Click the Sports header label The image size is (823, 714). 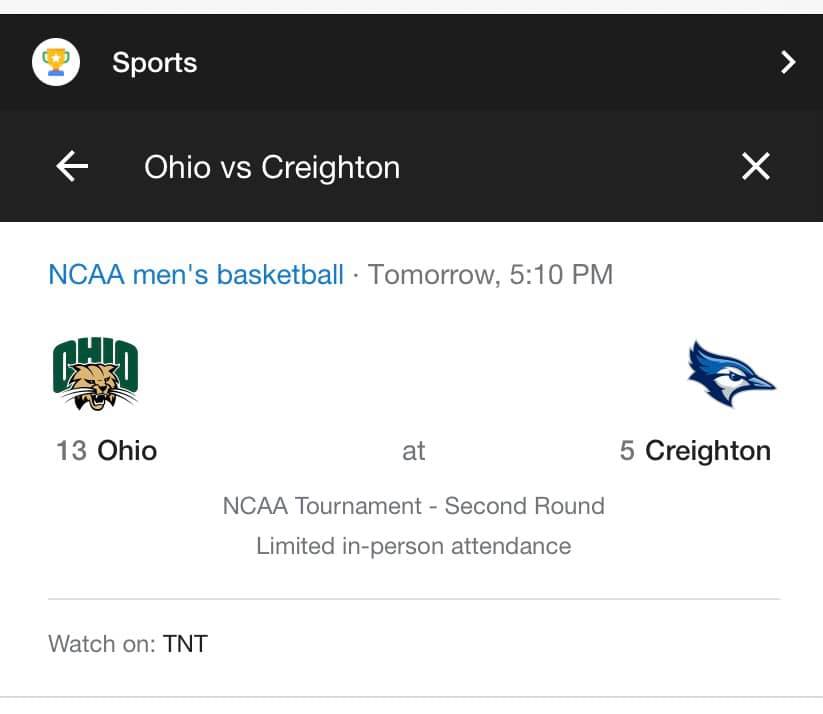click(x=155, y=63)
